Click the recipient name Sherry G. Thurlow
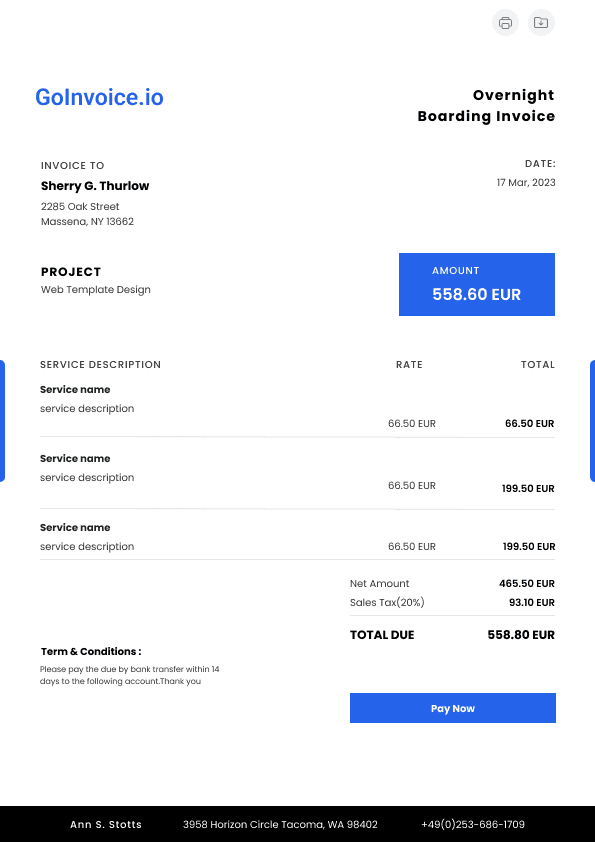595x842 pixels. (x=95, y=186)
